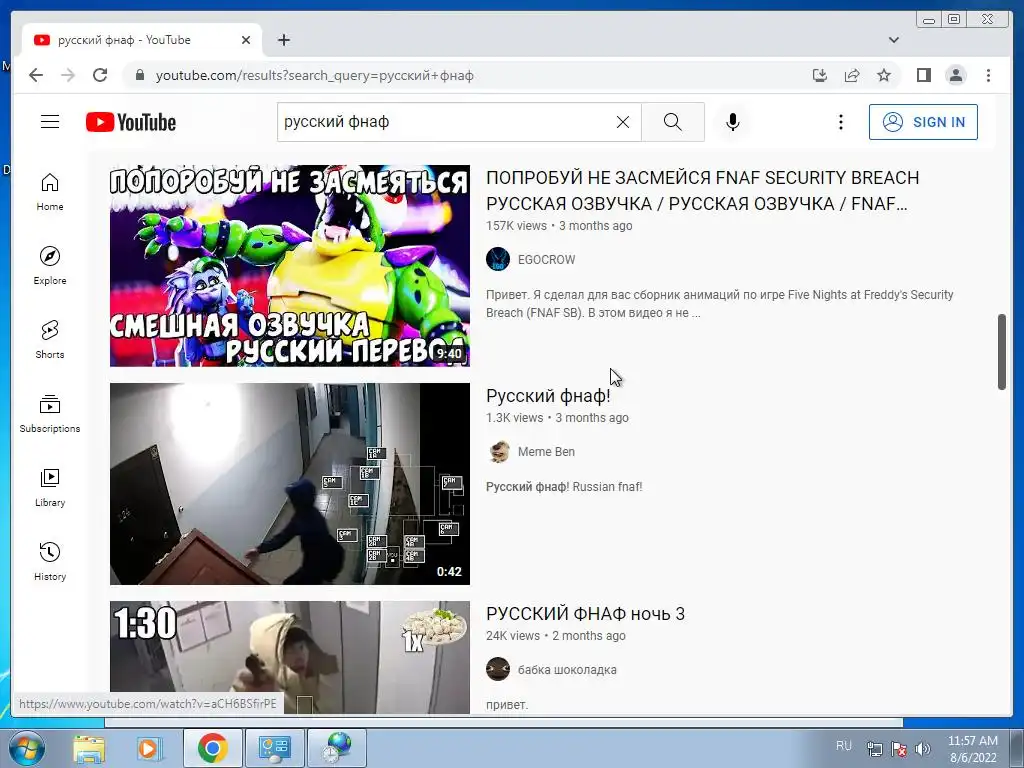Open the control panel taskbar icon
The width and height of the screenshot is (1024, 768).
point(274,748)
